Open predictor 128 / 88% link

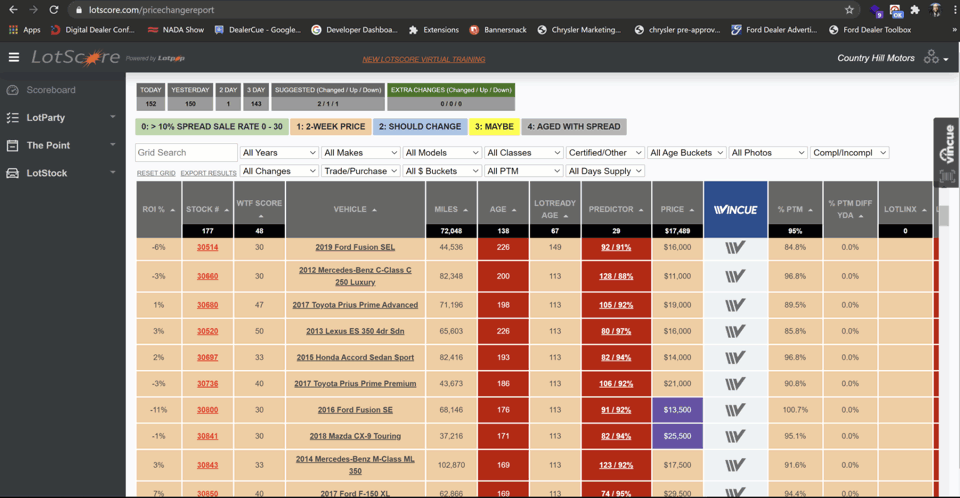click(x=616, y=276)
